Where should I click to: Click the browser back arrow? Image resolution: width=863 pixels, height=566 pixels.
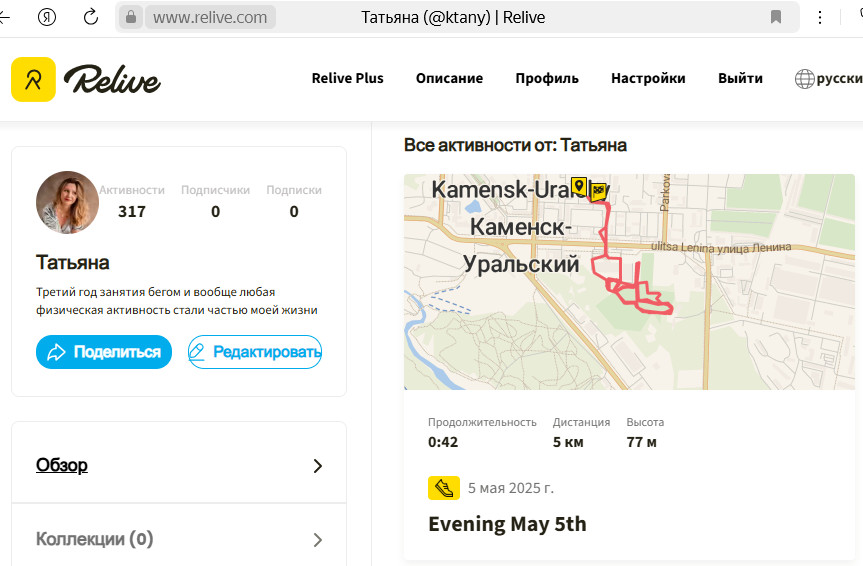click(x=4, y=17)
